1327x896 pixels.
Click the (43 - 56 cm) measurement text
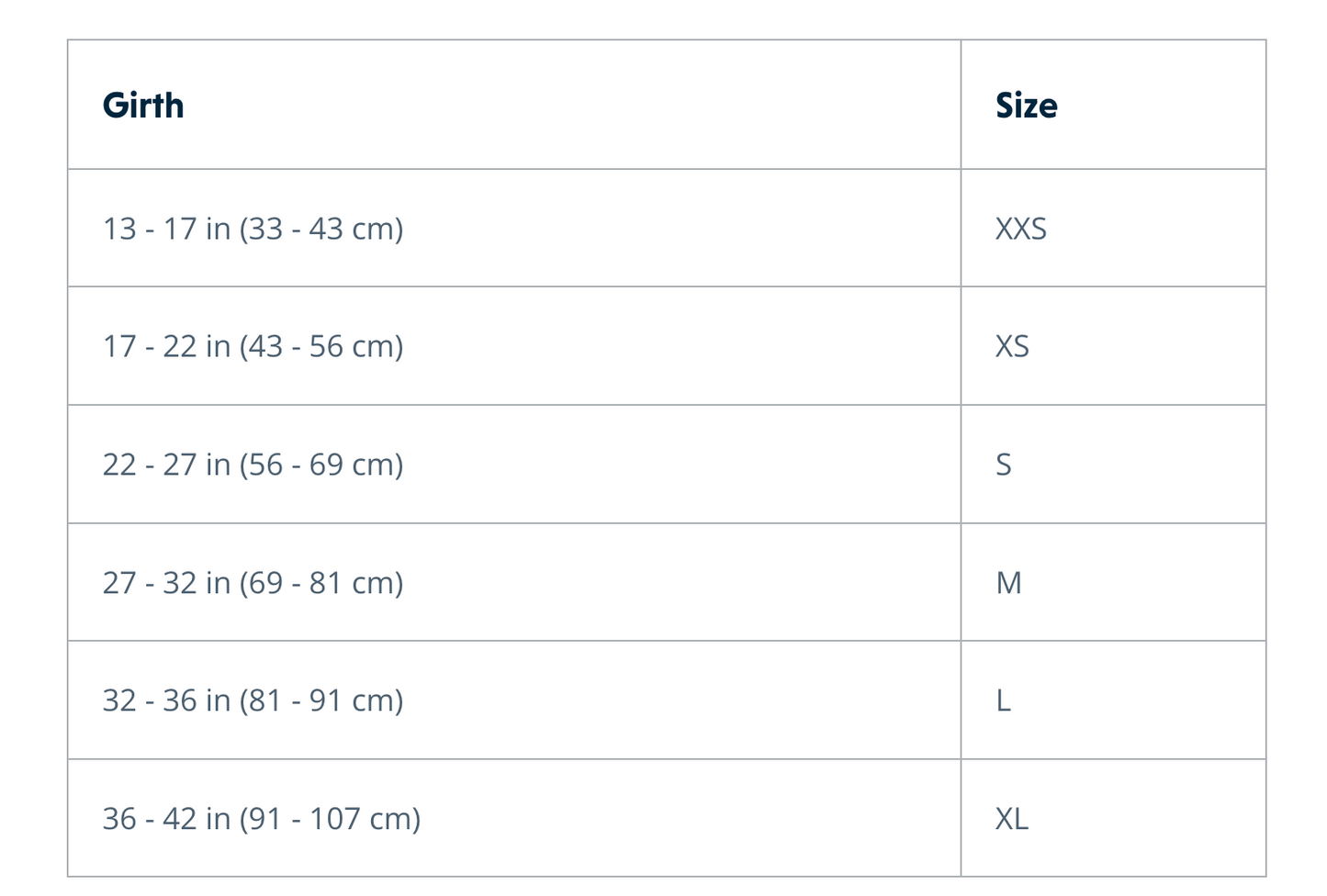(321, 347)
